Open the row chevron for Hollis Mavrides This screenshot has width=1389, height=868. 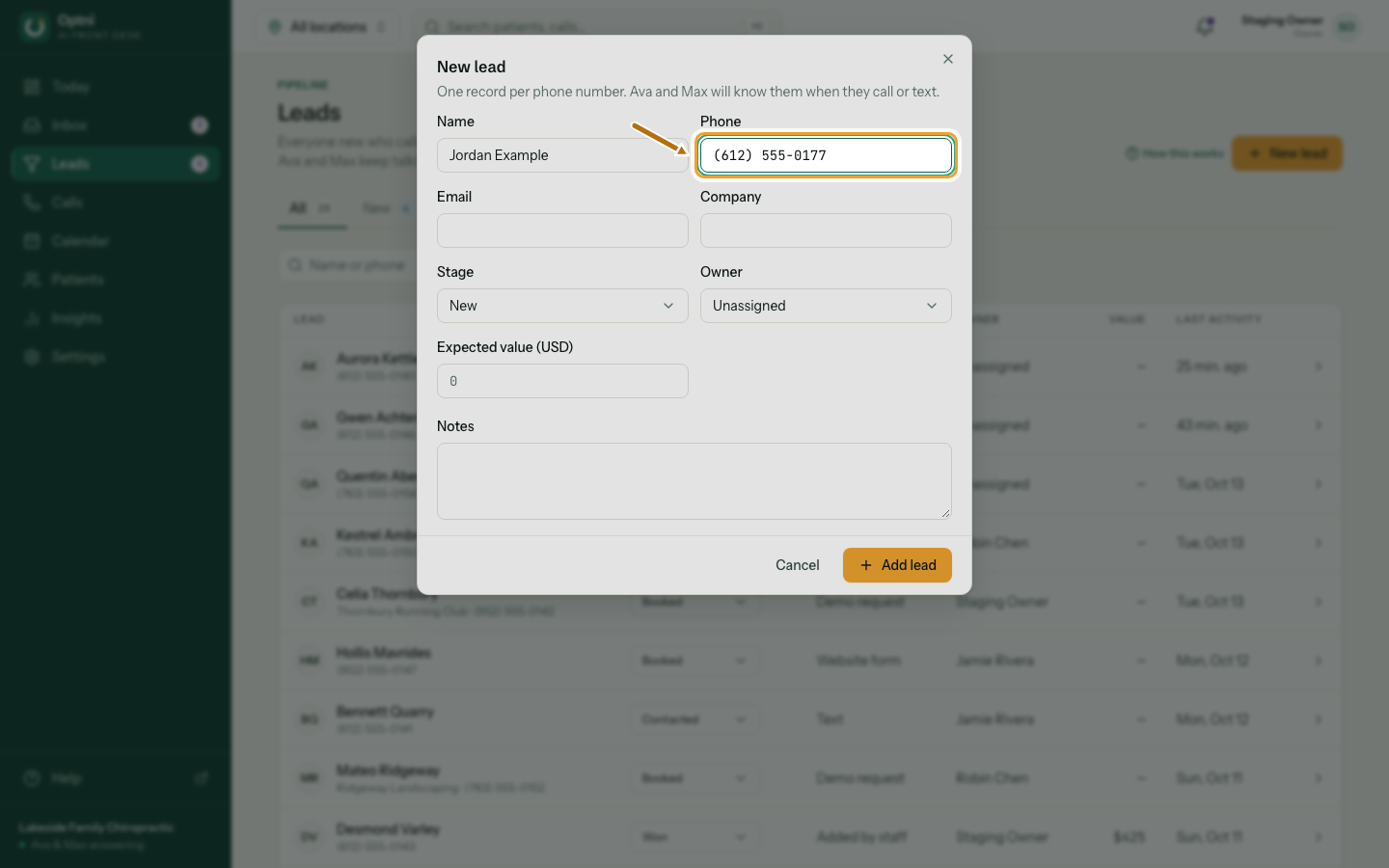pyautogui.click(x=1319, y=661)
